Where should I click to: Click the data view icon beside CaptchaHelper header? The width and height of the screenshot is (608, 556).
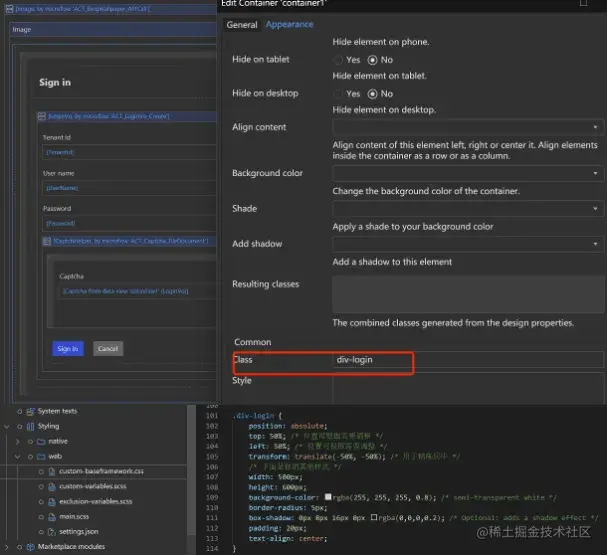tap(47, 241)
